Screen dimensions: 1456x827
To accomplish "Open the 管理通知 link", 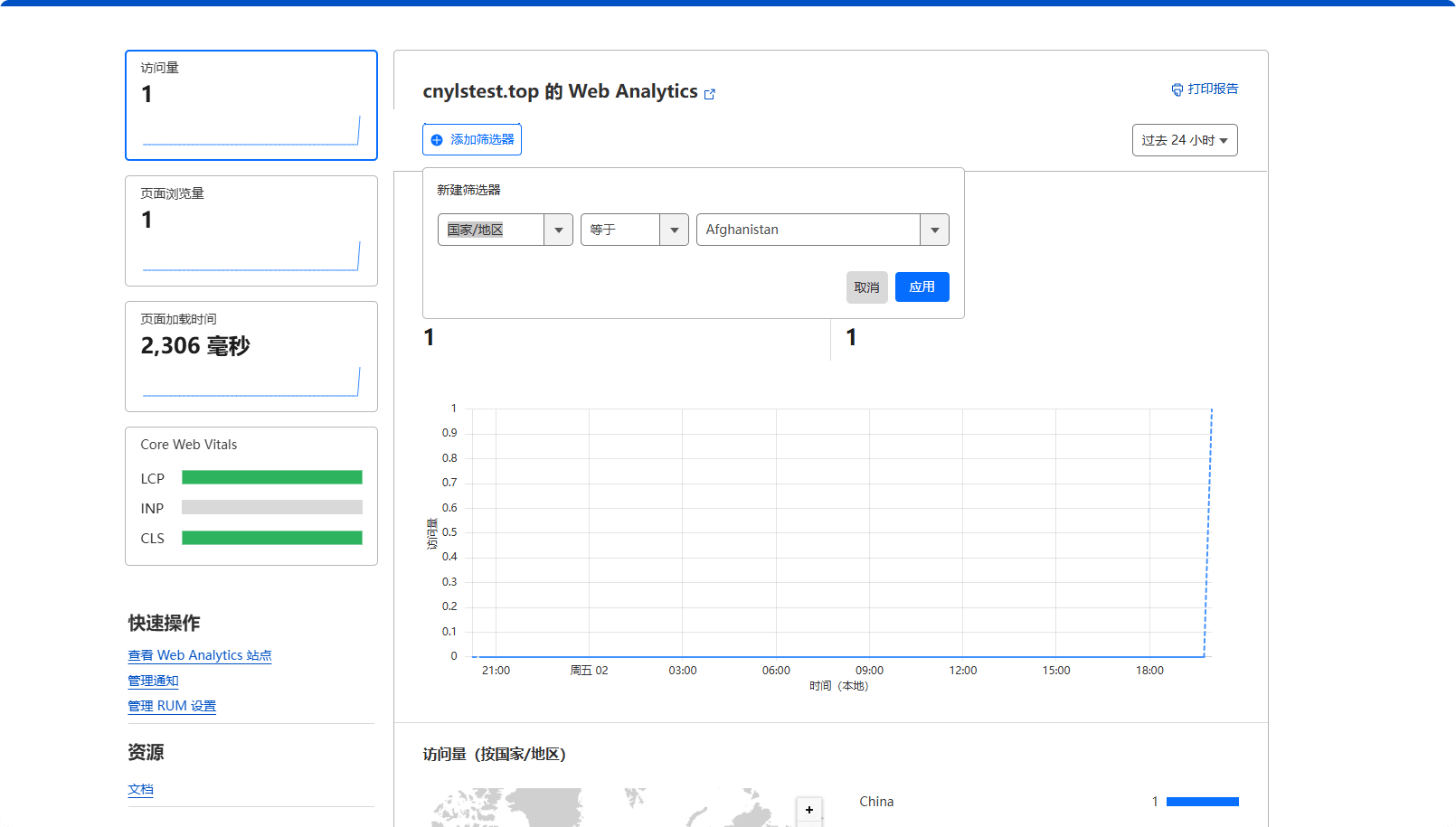I will (x=153, y=681).
